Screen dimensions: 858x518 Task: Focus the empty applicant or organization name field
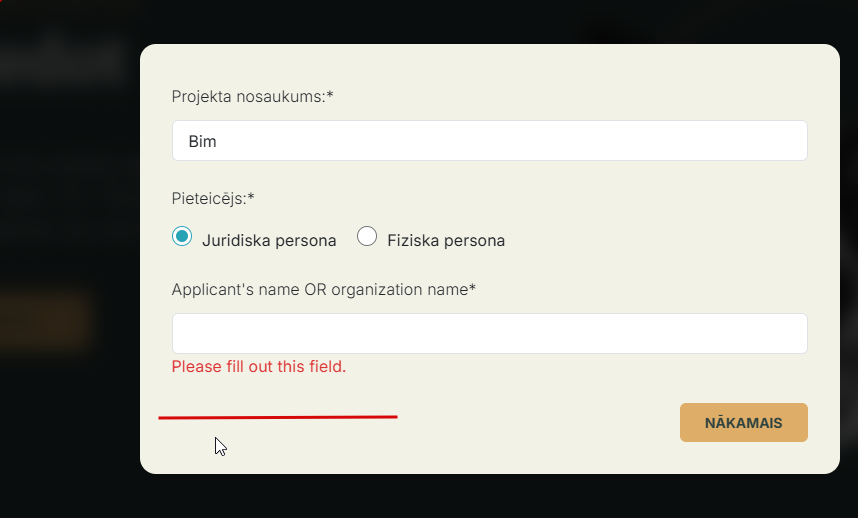489,333
